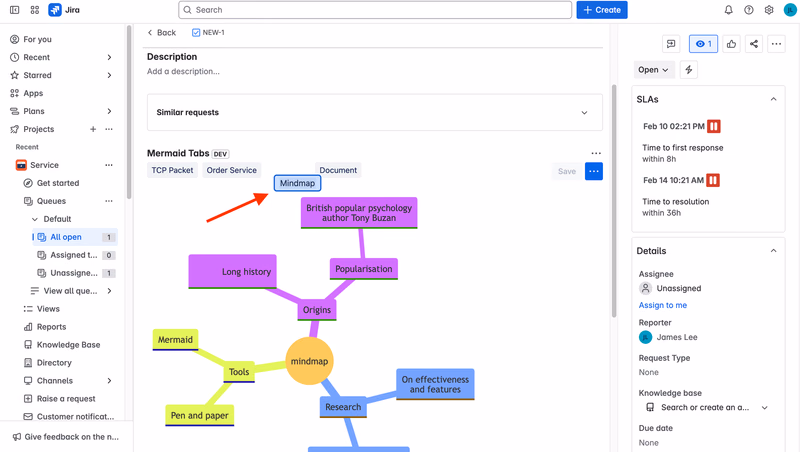
Task: Click the paused SLA icon for Feb 10
Action: (714, 126)
